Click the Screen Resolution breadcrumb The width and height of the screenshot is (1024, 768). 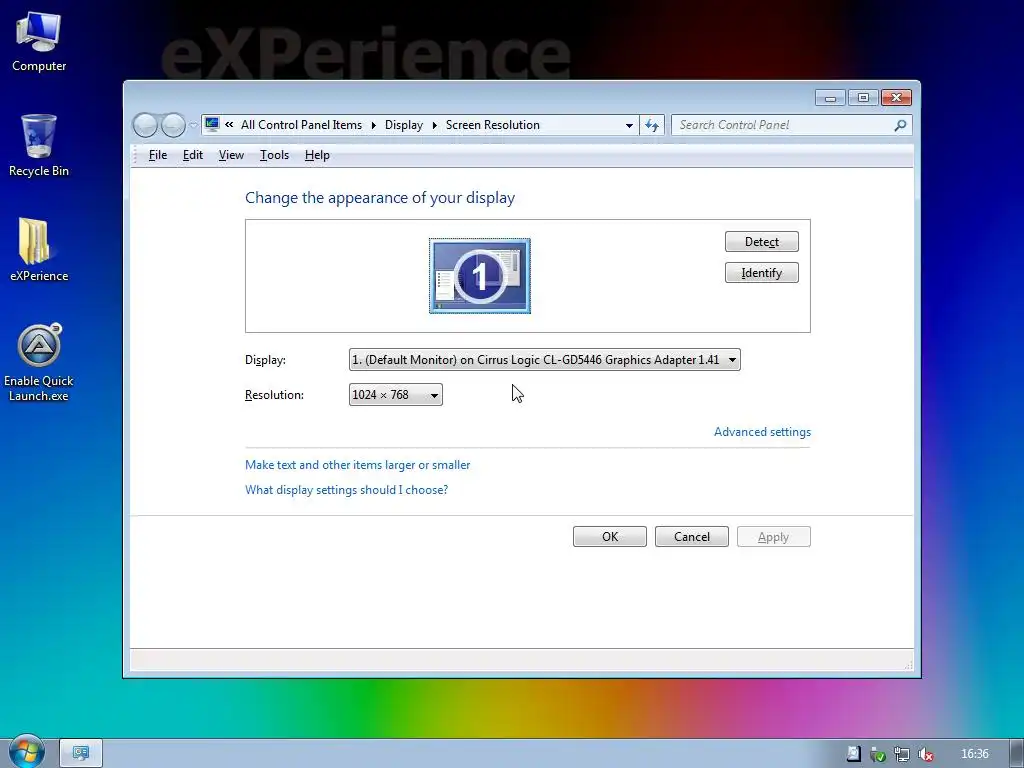[x=492, y=125]
